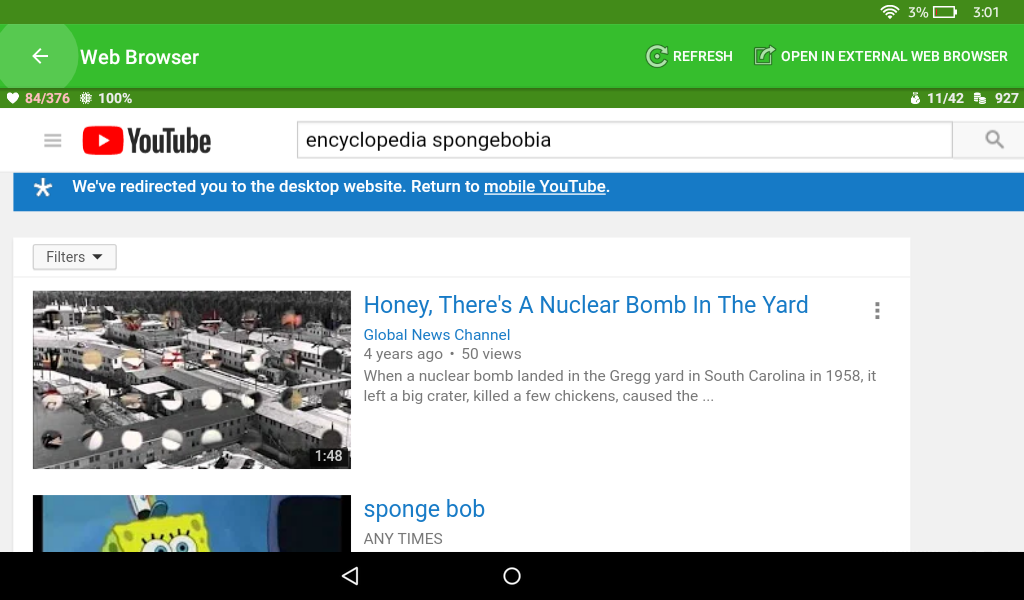Click the YouTube logo
This screenshot has height=600, width=1024.
tap(147, 141)
